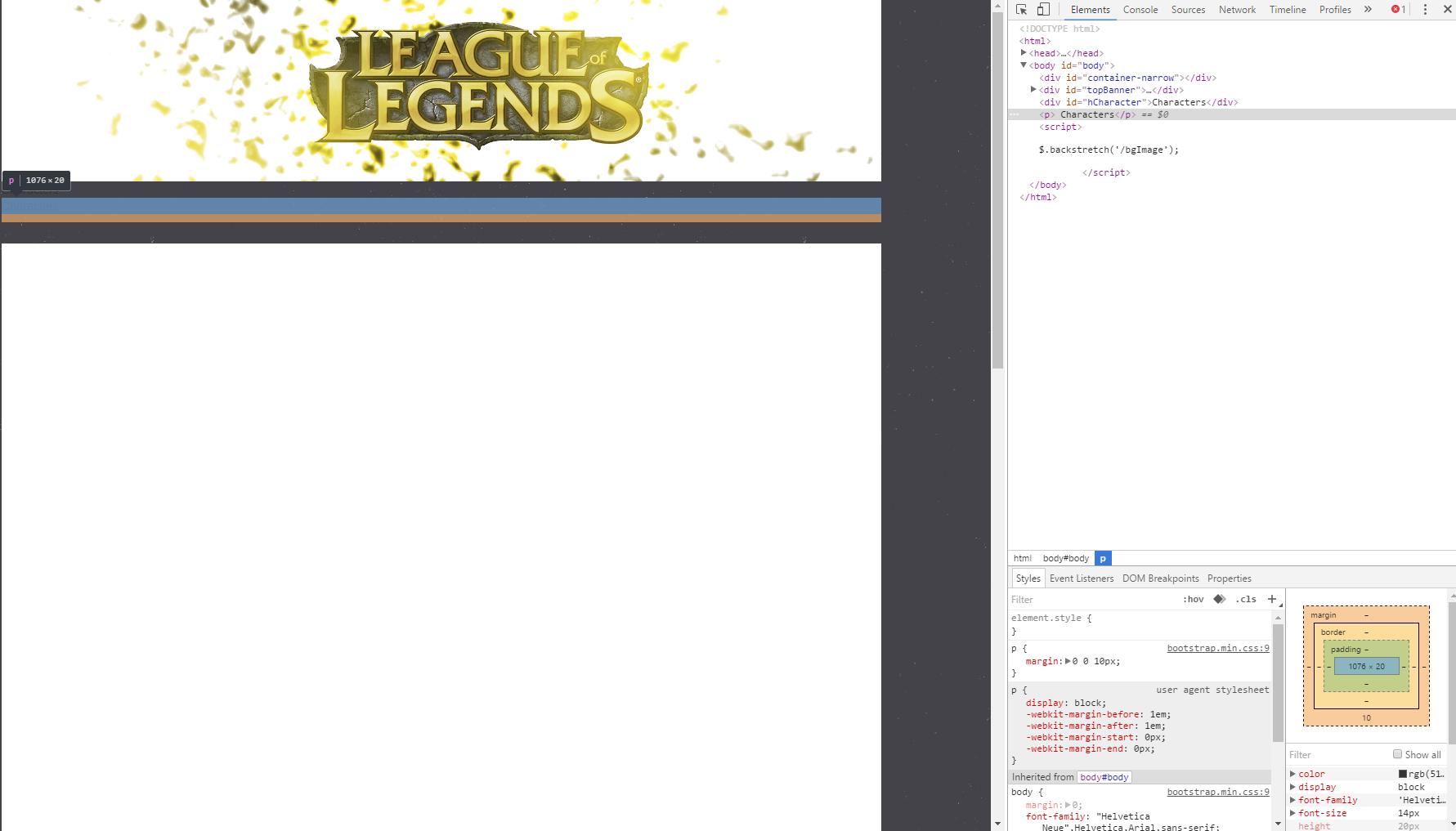The height and width of the screenshot is (831, 1456).
Task: Open the .cls element classes toggle
Action: pyautogui.click(x=1246, y=599)
